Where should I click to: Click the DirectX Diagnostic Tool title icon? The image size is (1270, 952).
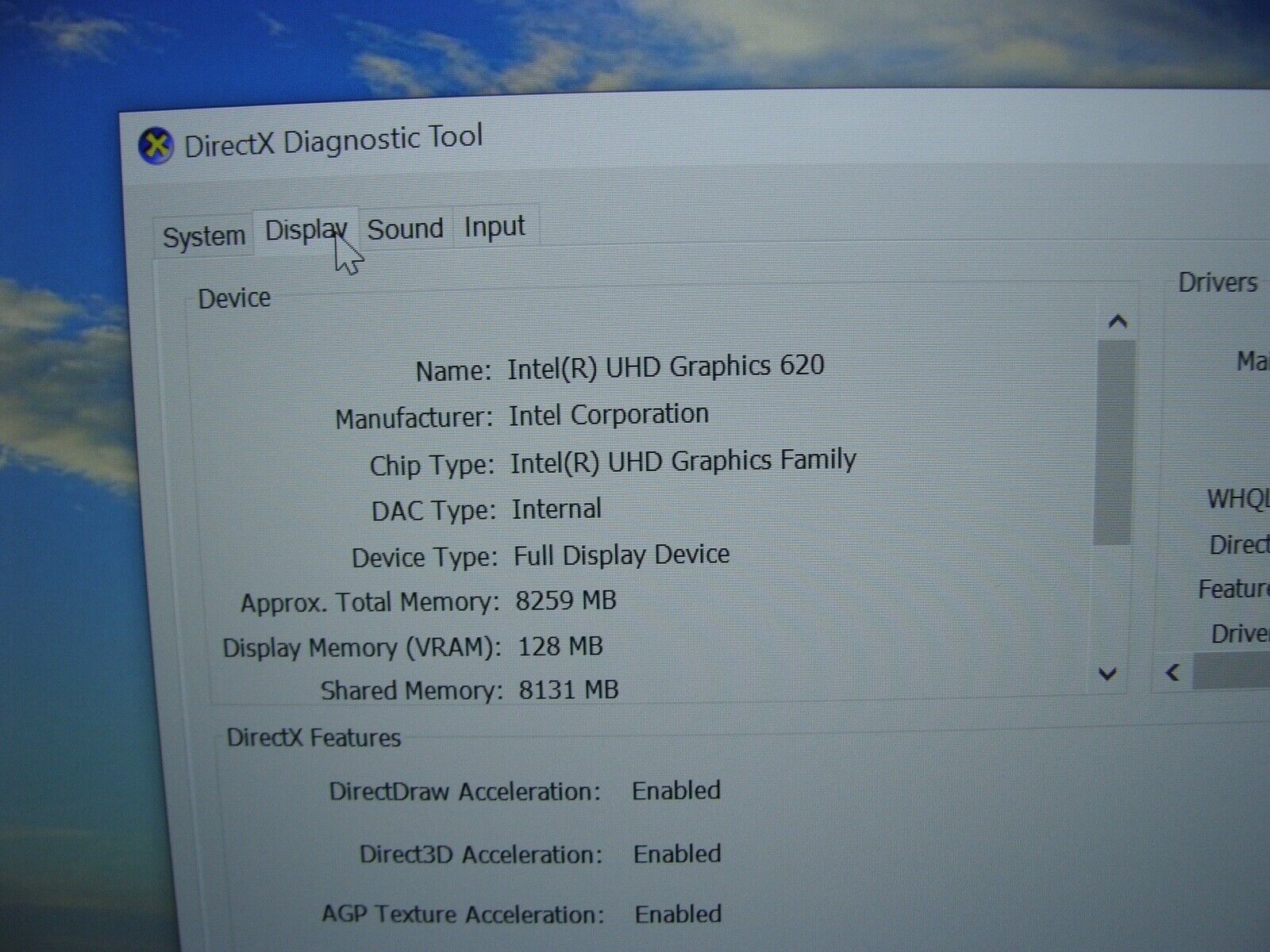click(x=156, y=146)
